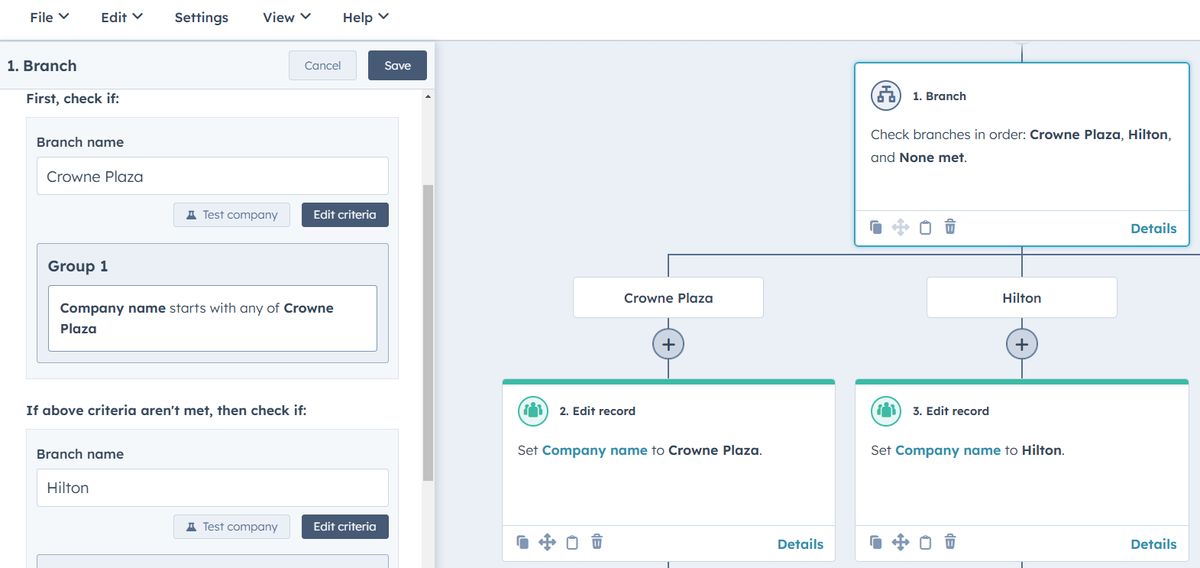Click the 'First, check if:' heading
This screenshot has height=568, width=1200.
tap(73, 98)
